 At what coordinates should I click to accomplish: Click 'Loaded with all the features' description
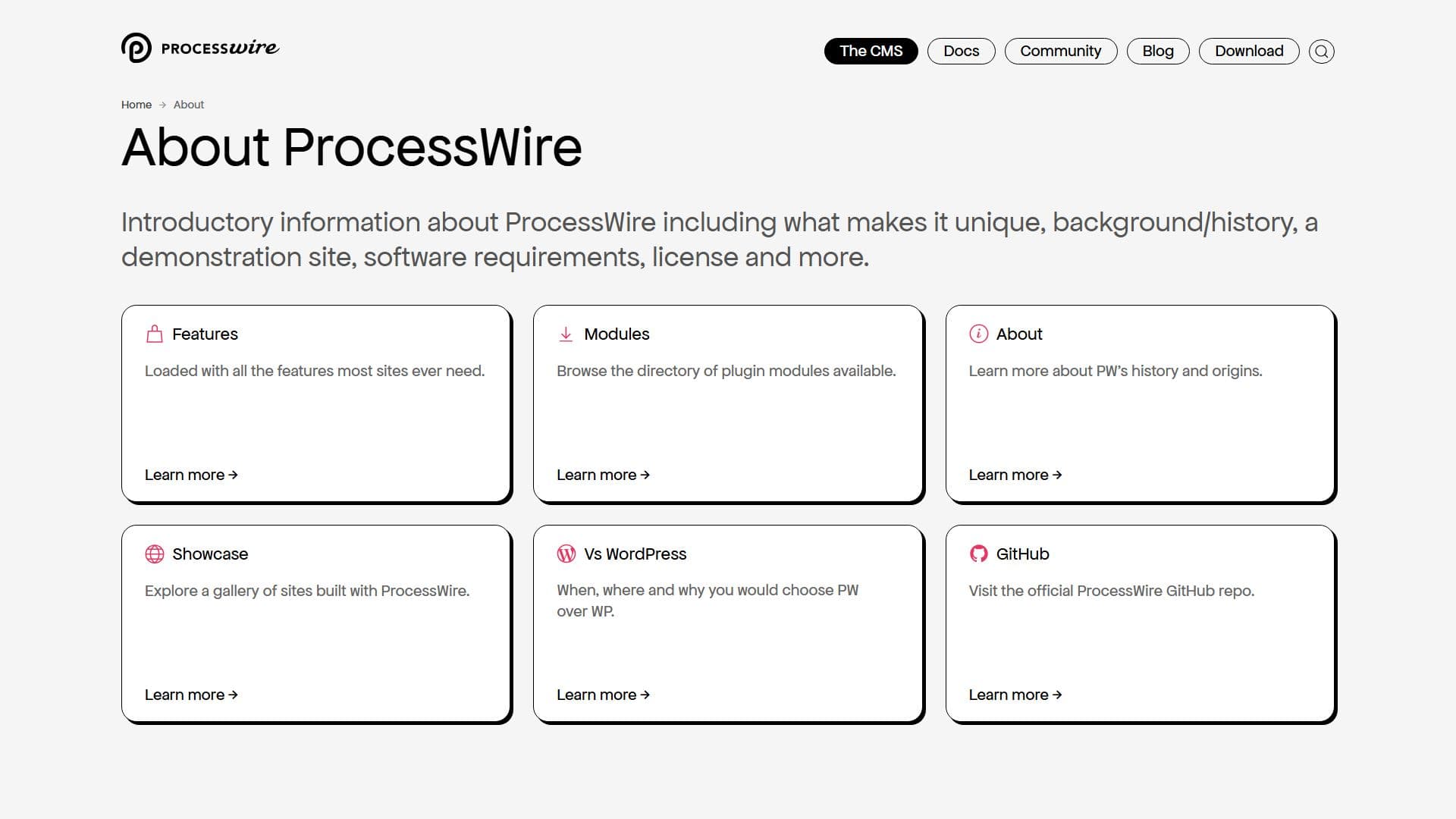[315, 371]
